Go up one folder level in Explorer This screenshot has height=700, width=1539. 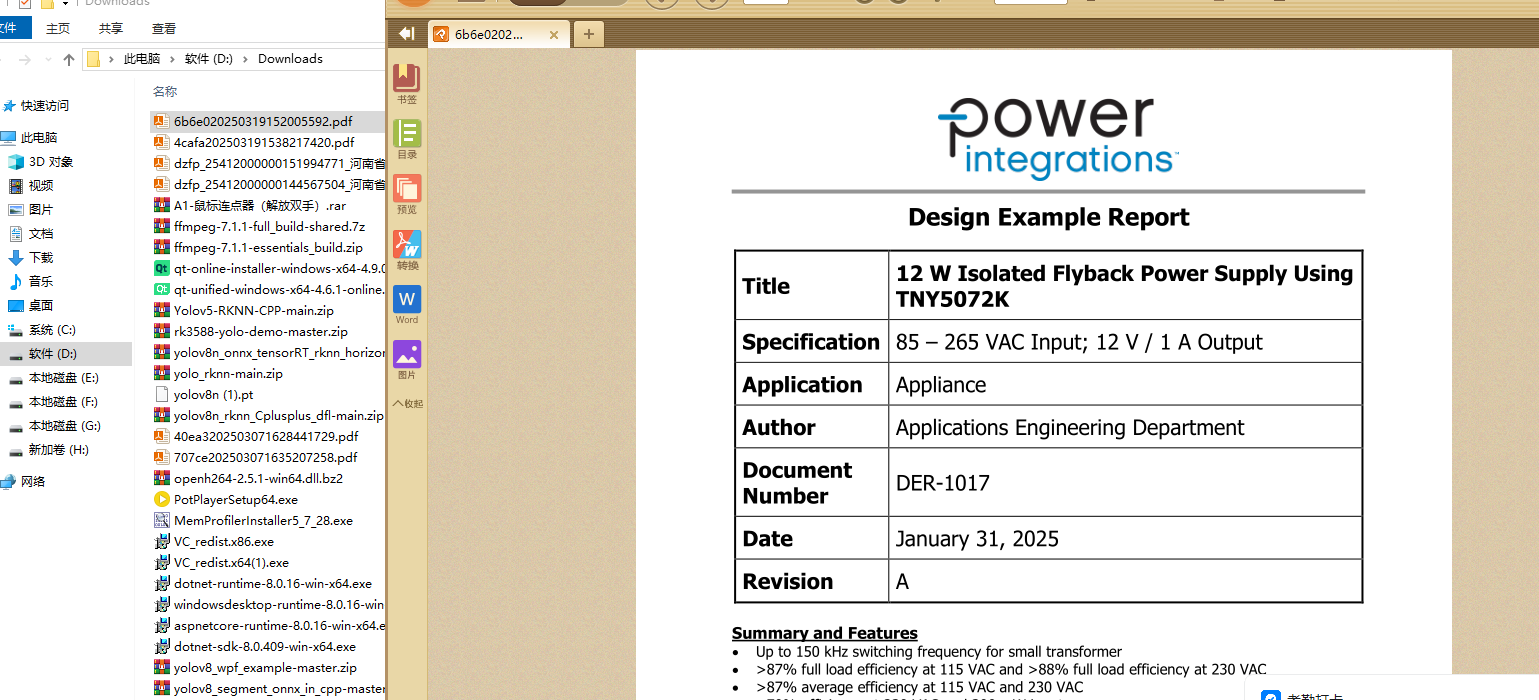point(68,60)
